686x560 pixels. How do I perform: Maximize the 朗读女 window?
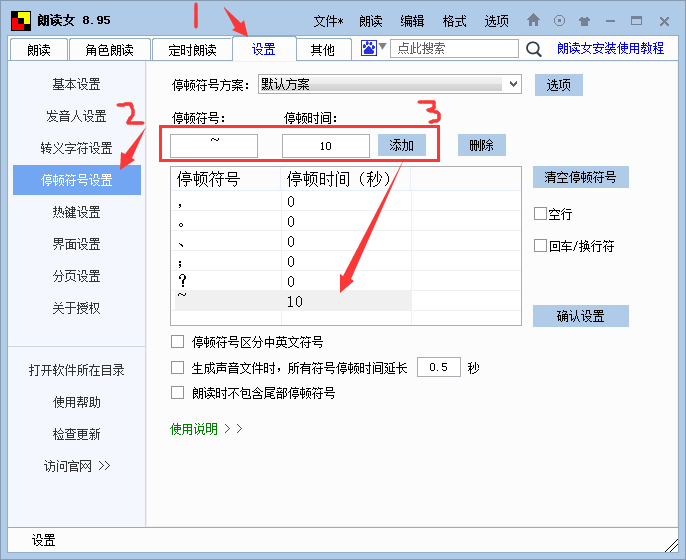[637, 21]
